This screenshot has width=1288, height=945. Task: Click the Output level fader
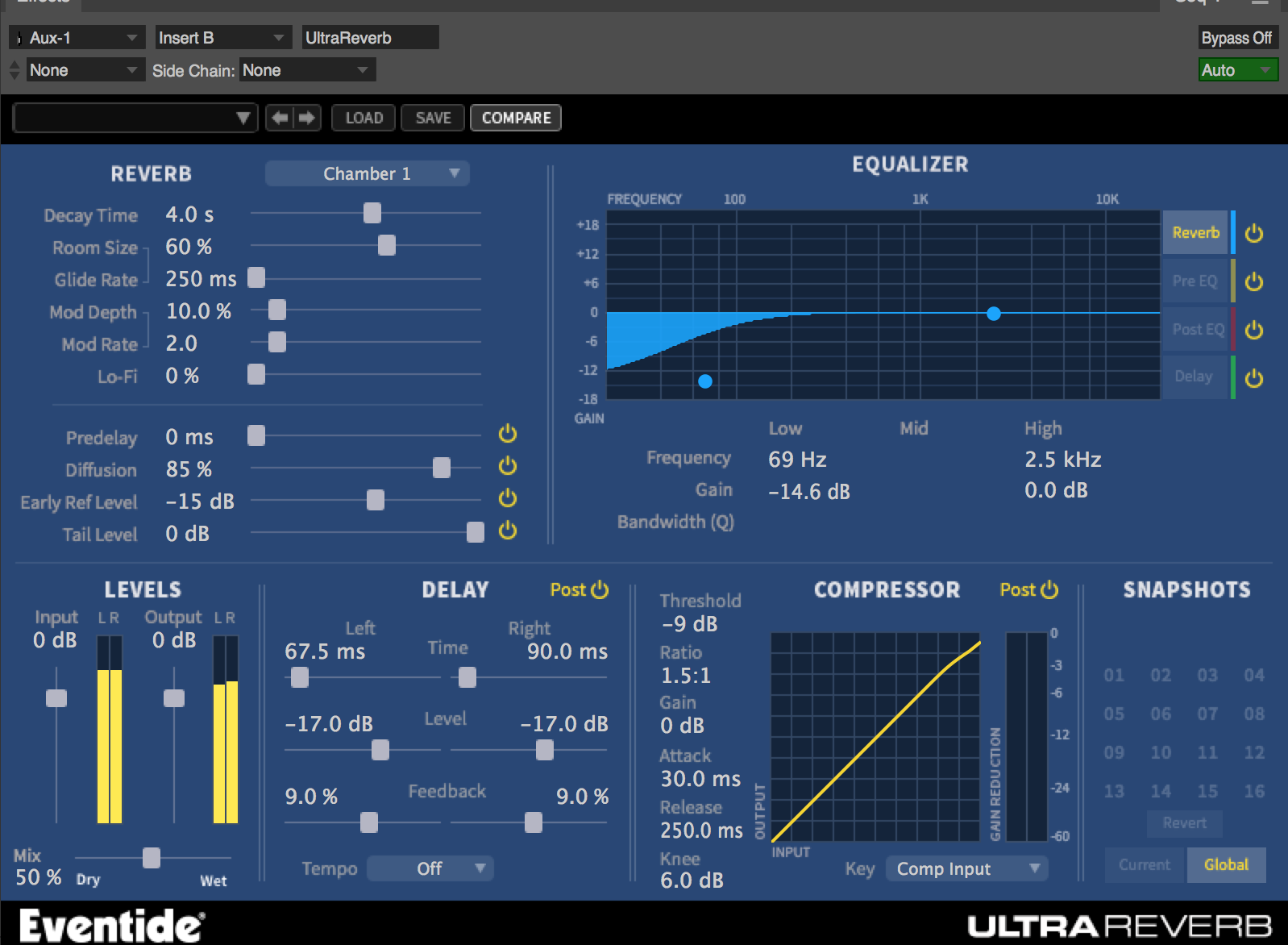click(174, 698)
